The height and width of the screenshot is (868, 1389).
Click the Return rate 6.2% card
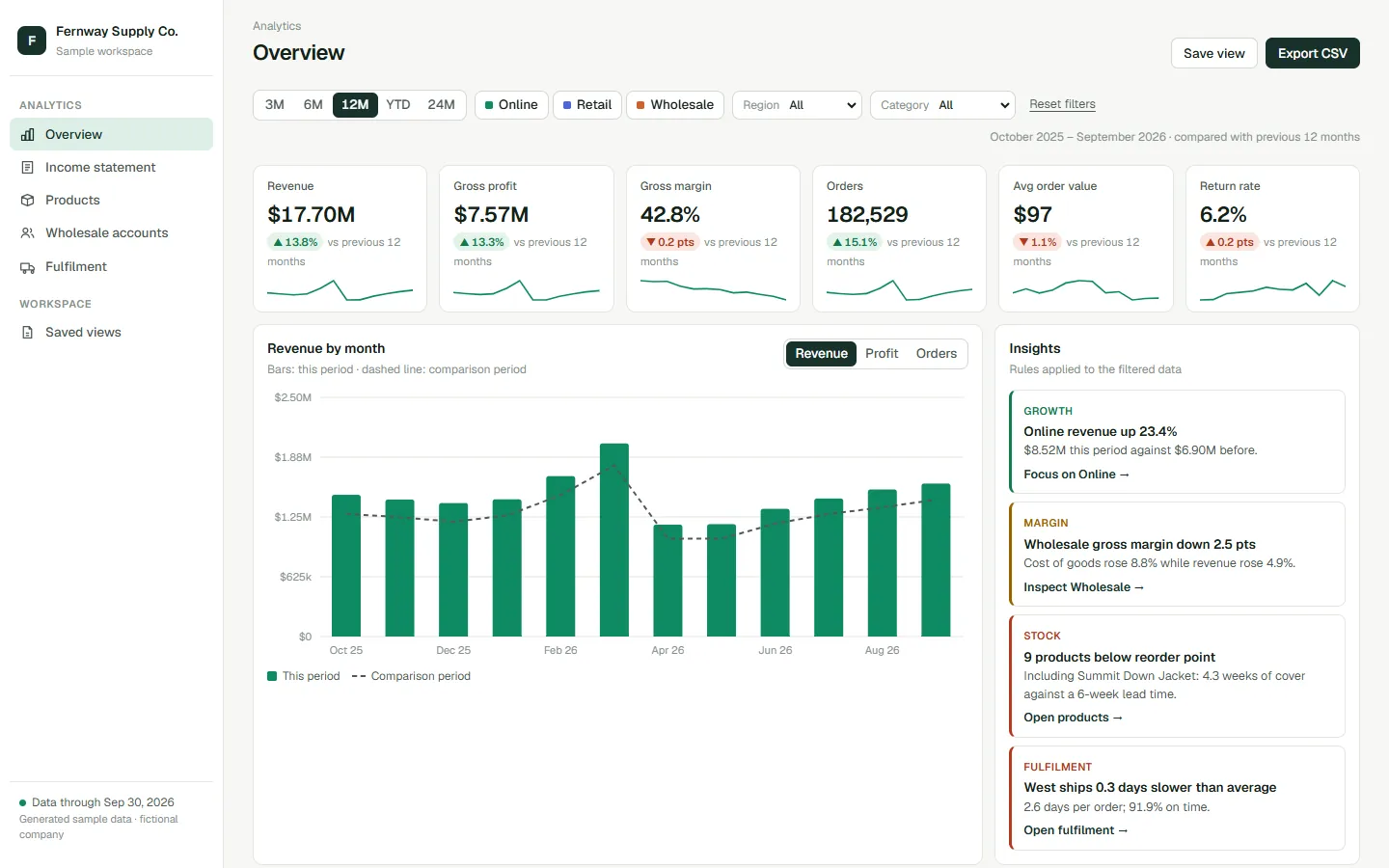click(x=1272, y=238)
